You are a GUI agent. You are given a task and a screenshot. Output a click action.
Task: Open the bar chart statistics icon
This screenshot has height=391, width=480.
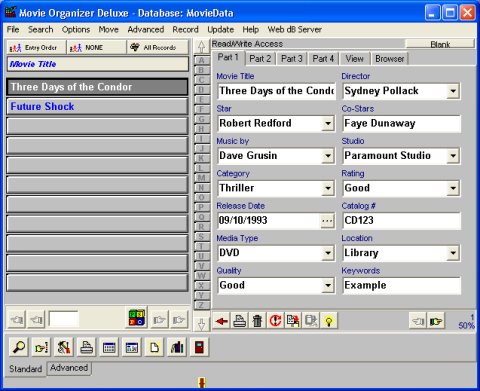pos(177,347)
